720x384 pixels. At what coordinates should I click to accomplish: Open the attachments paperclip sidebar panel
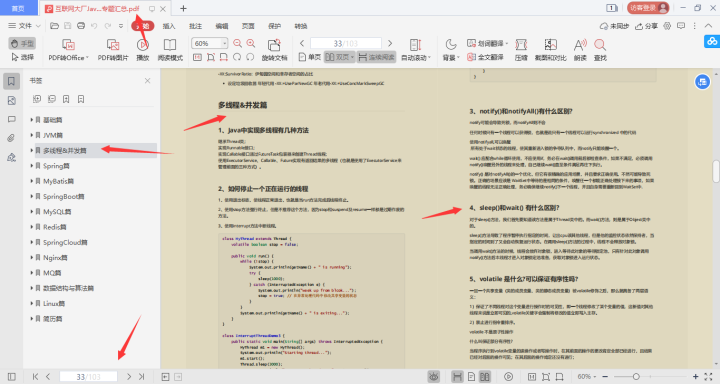point(11,138)
